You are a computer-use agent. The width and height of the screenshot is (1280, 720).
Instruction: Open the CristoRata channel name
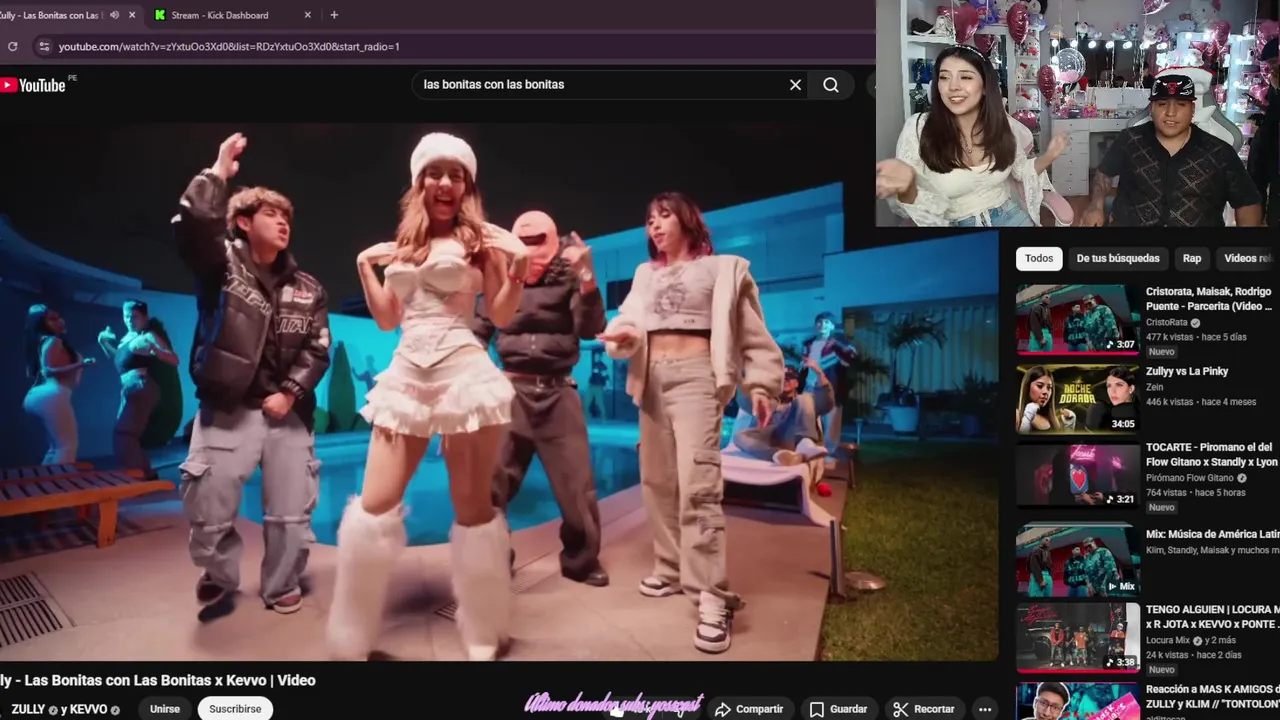pos(1166,323)
